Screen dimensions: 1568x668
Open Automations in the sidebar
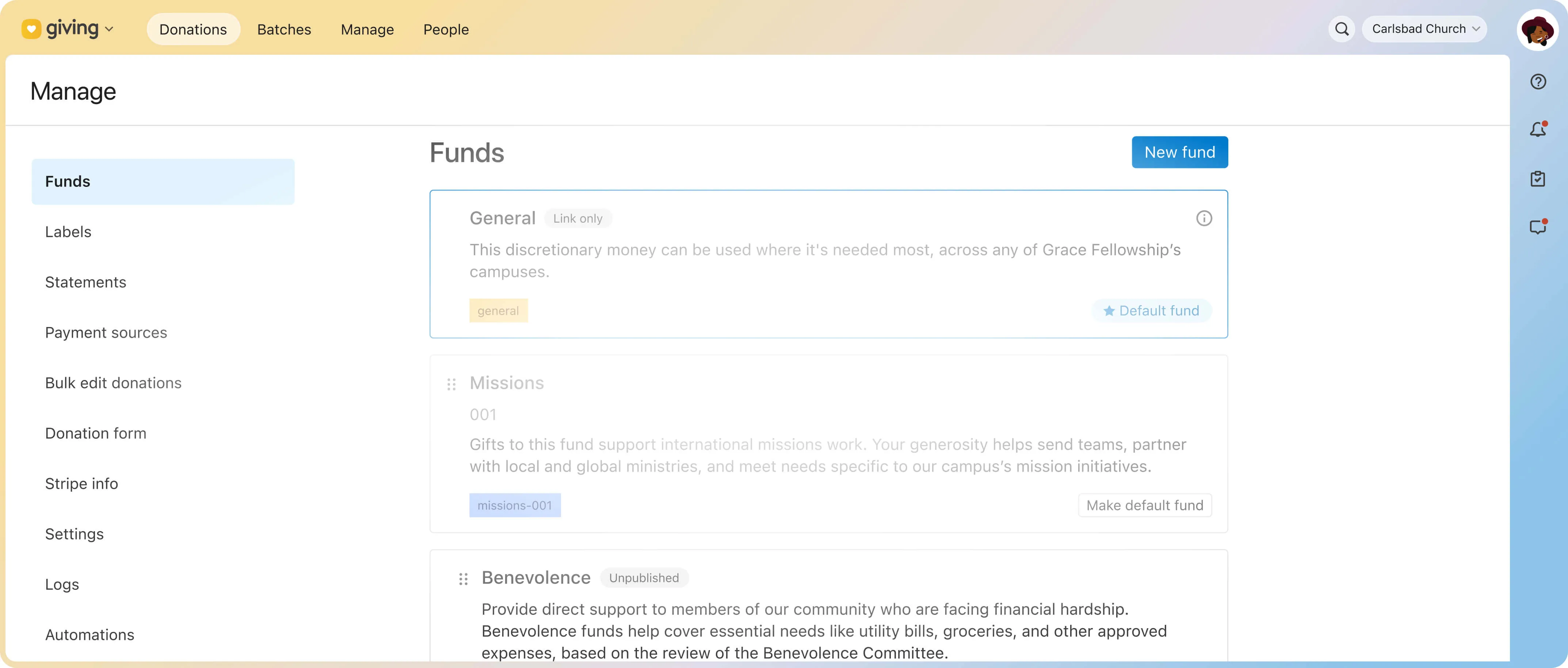[x=89, y=634]
